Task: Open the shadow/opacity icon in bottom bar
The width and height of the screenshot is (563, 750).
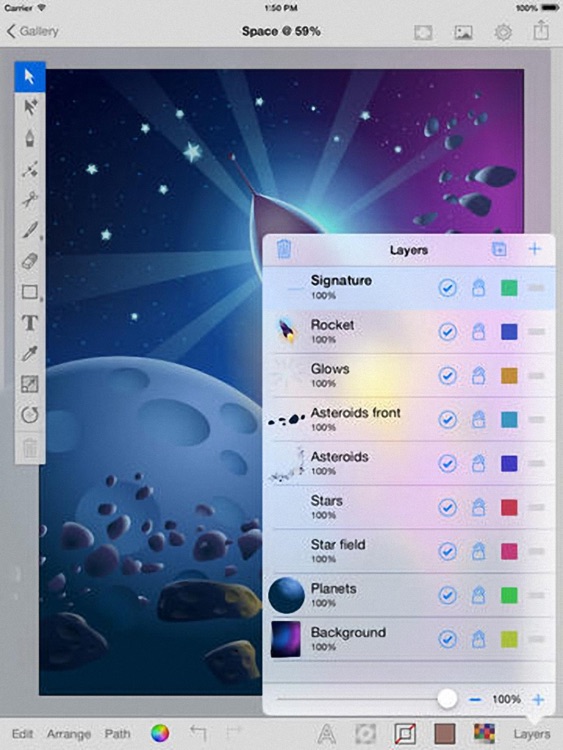Action: coord(365,733)
